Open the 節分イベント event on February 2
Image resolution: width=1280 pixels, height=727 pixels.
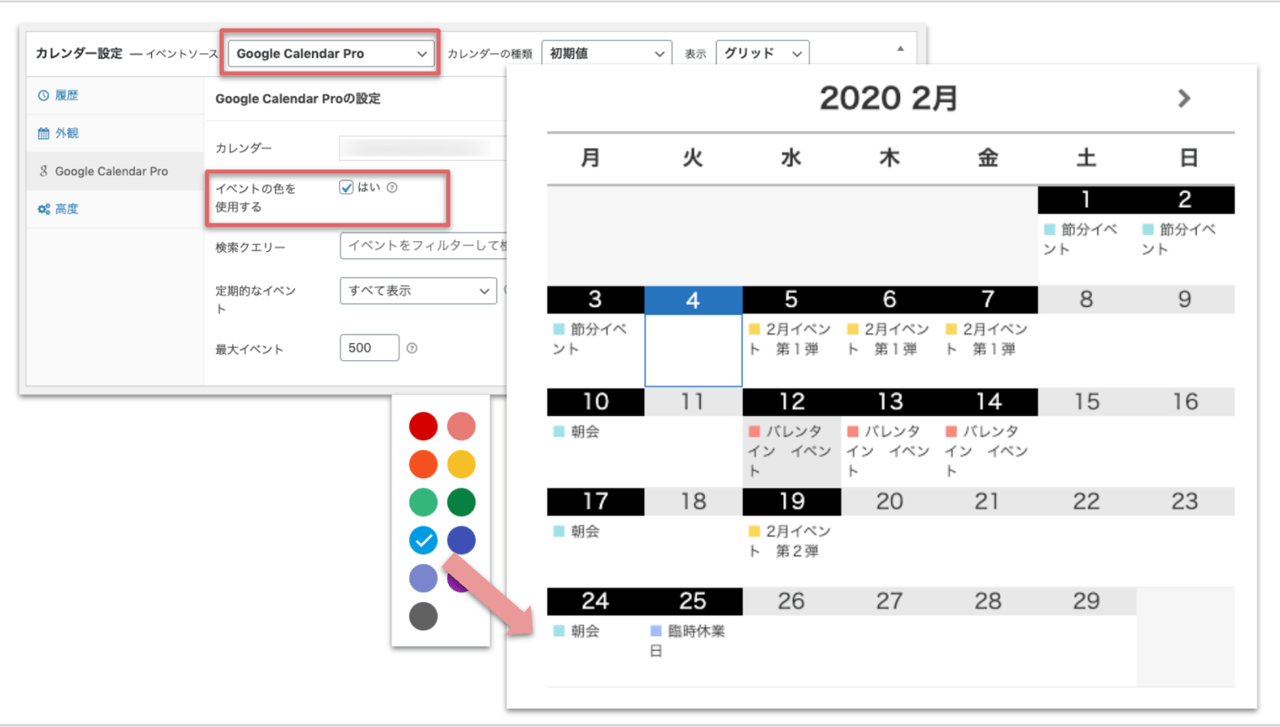coord(1180,239)
